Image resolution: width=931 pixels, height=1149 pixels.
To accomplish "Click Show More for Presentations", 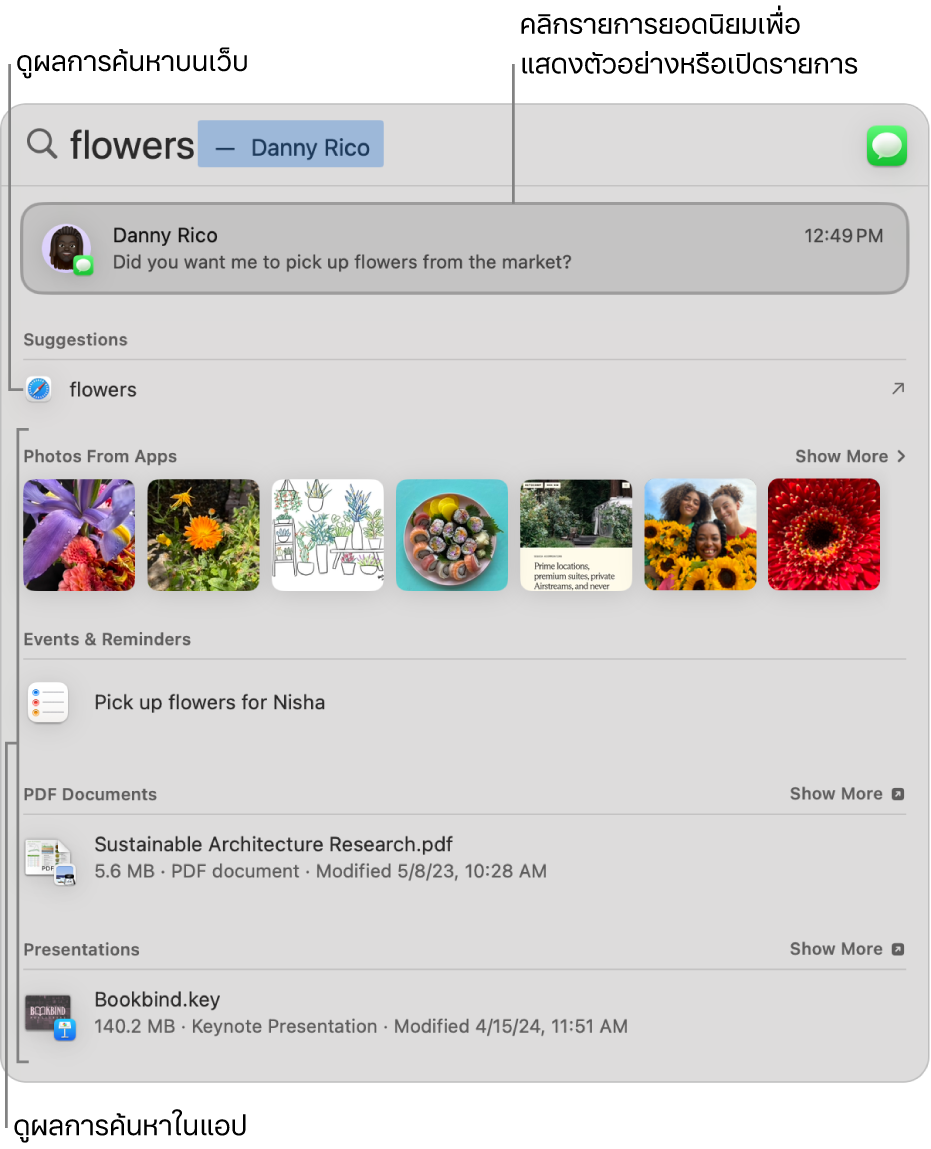I will tap(847, 949).
